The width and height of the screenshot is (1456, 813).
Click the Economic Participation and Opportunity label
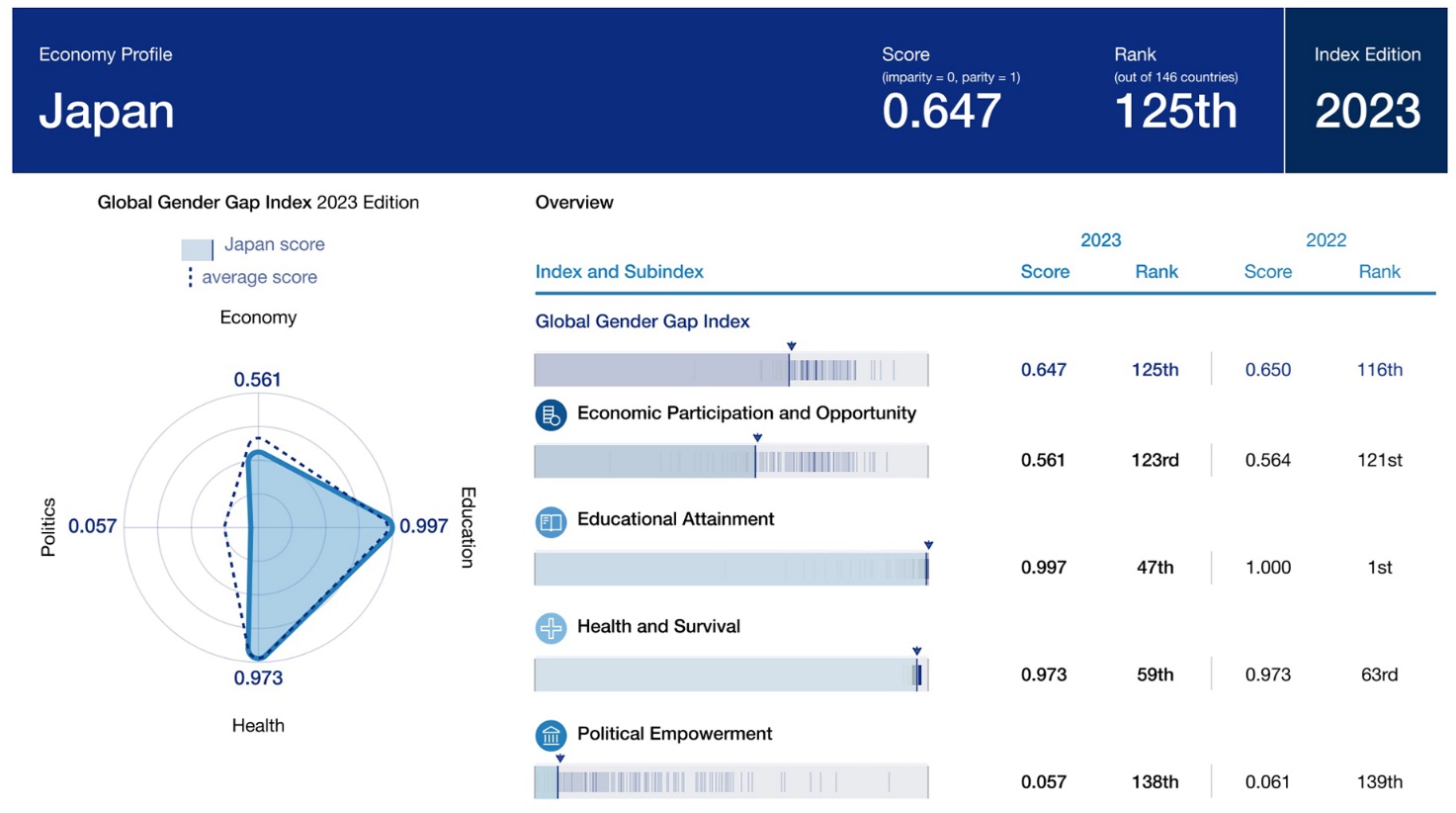746,413
